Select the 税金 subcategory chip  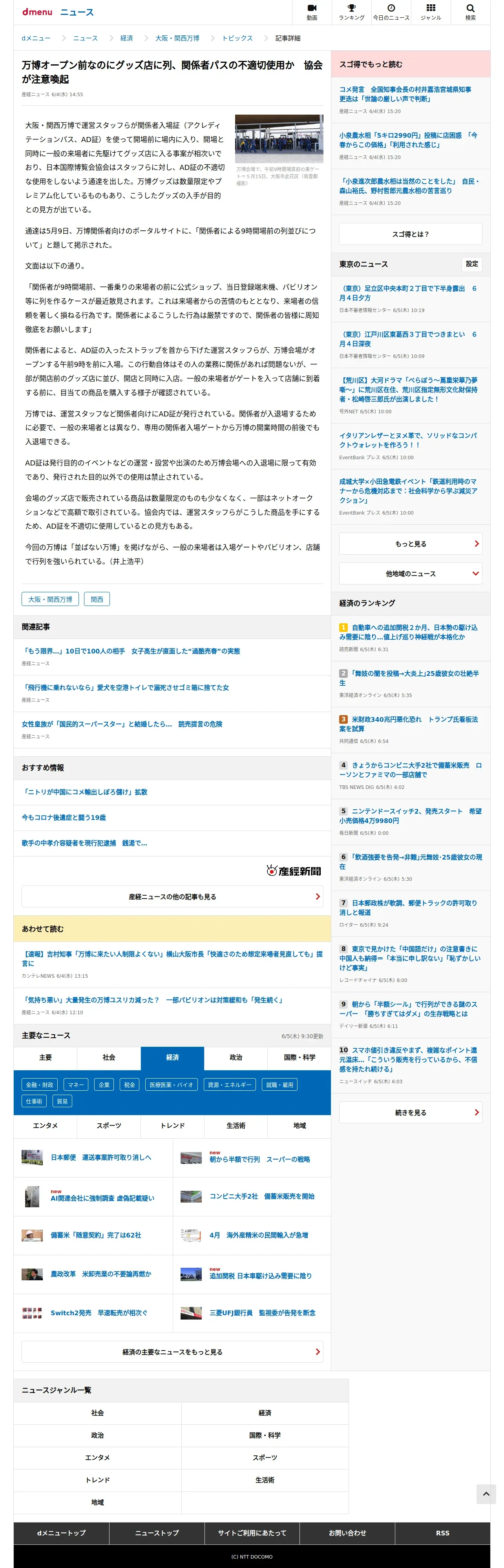coord(130,1085)
